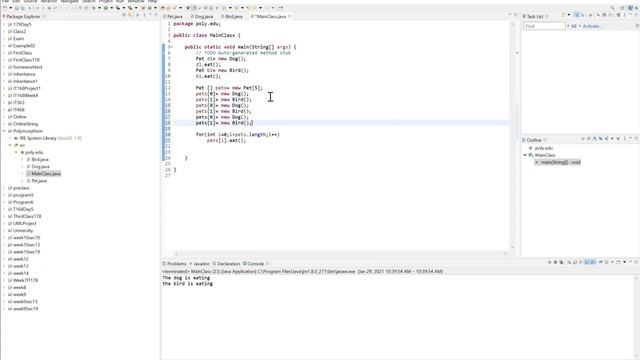
Task: Toggle Link with Editor in Package Explorer
Action: [130, 15]
